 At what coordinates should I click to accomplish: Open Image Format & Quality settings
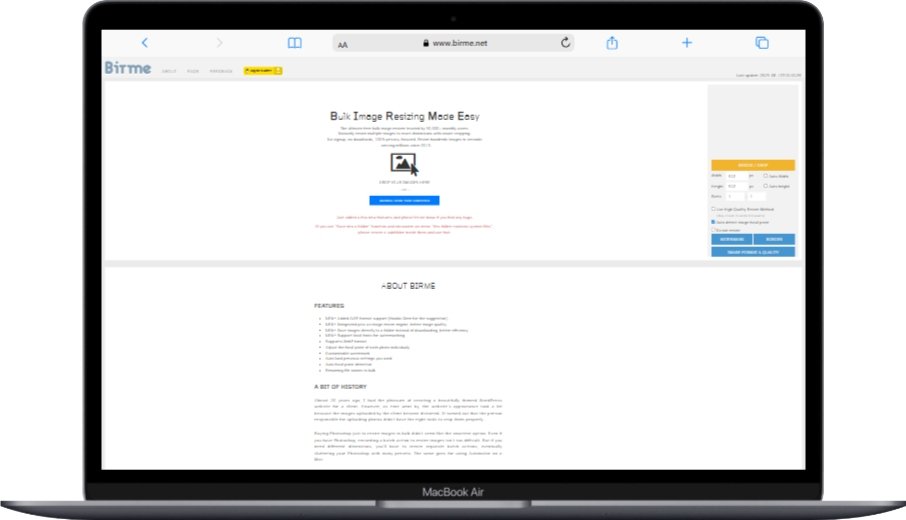pos(753,252)
